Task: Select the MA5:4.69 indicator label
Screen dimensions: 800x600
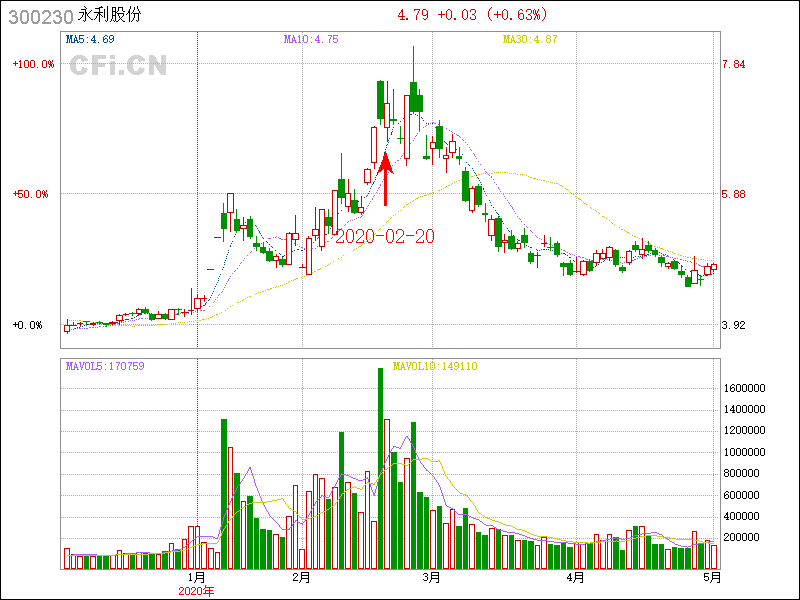Action: click(90, 40)
